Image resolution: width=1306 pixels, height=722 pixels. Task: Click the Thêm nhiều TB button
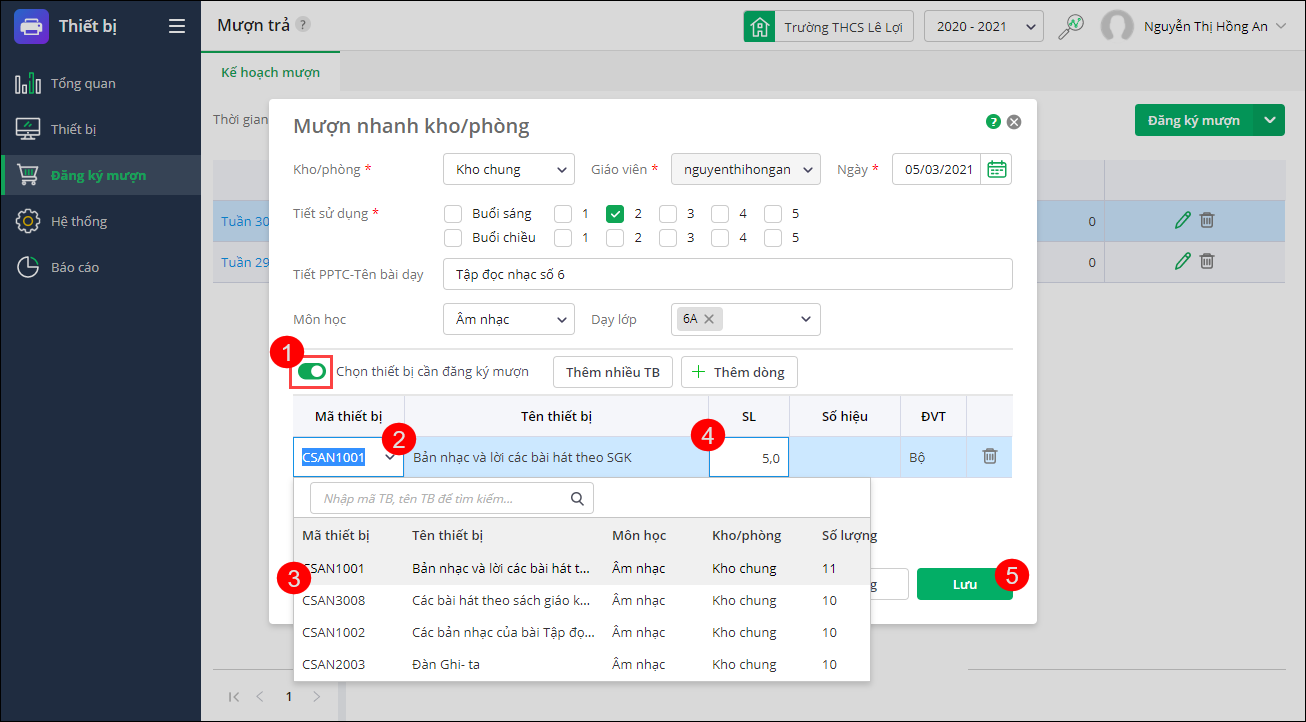point(612,372)
